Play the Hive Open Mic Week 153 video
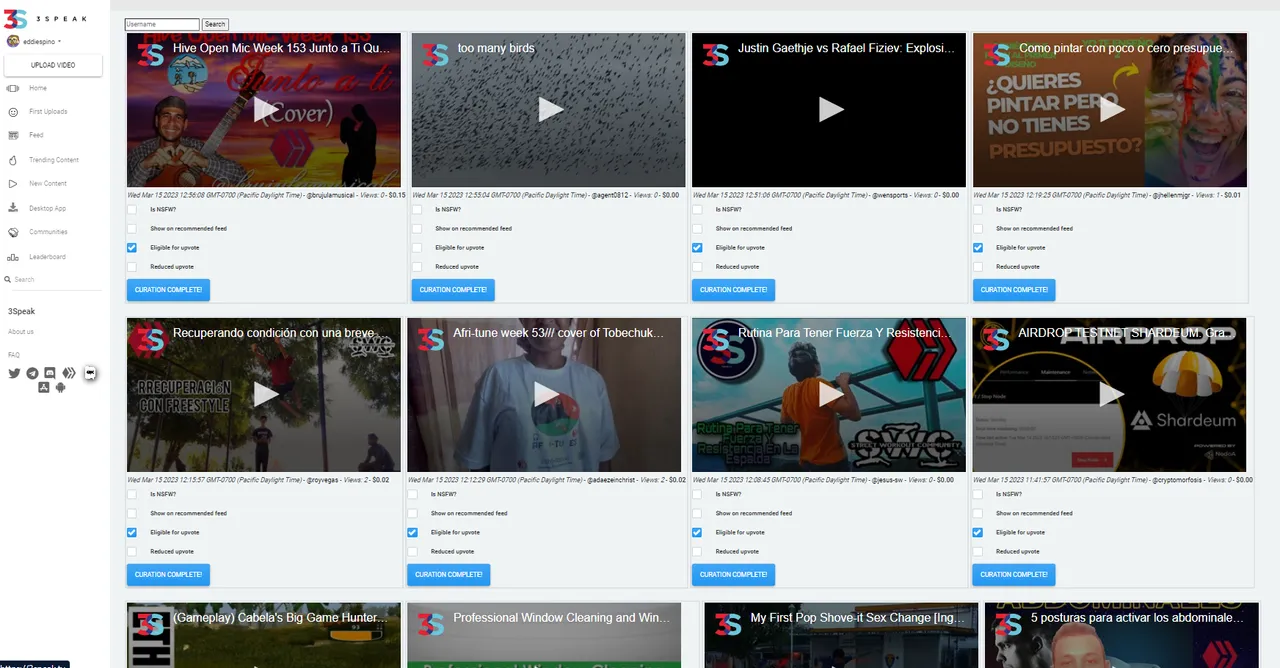Screen dimensions: 1280x668 pyautogui.click(x=264, y=109)
